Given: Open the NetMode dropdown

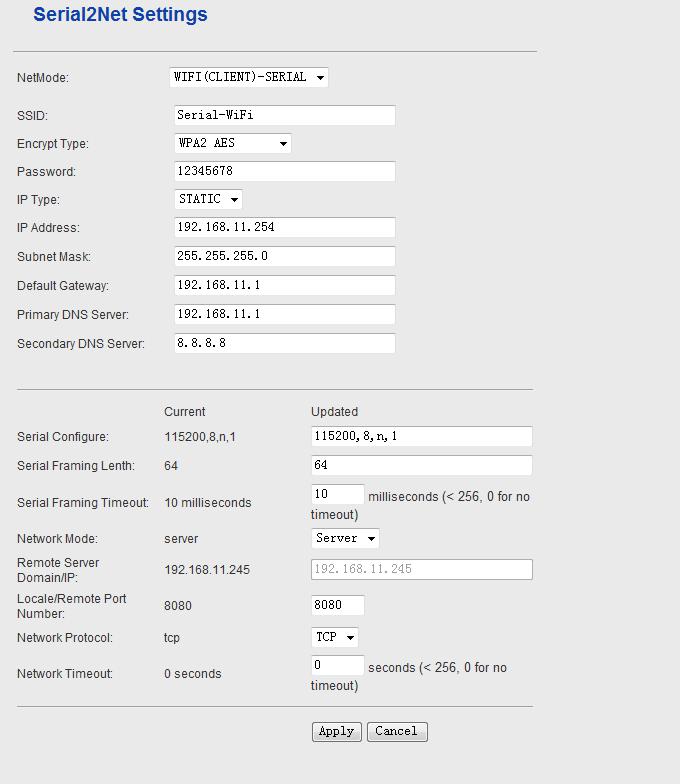Looking at the screenshot, I should pos(249,77).
